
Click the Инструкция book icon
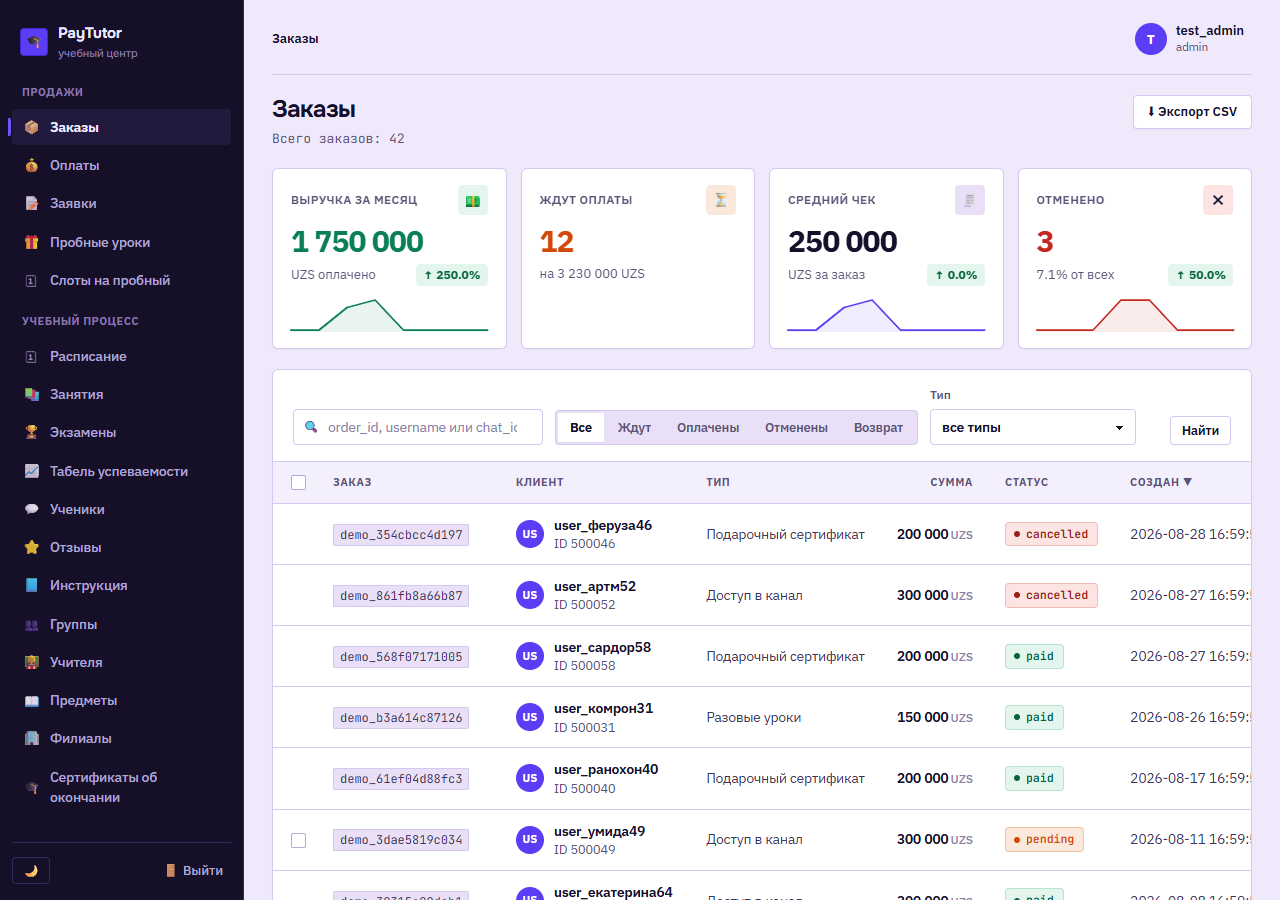pos(31,585)
